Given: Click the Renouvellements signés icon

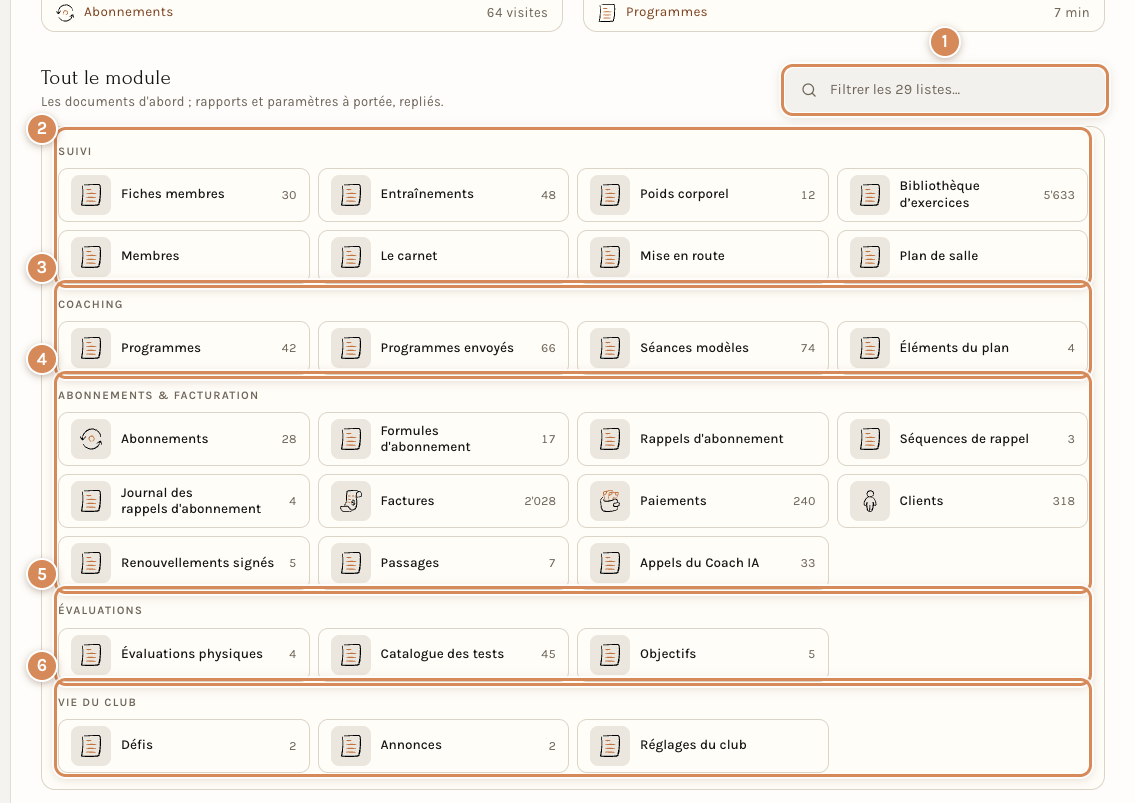Looking at the screenshot, I should coord(91,563).
